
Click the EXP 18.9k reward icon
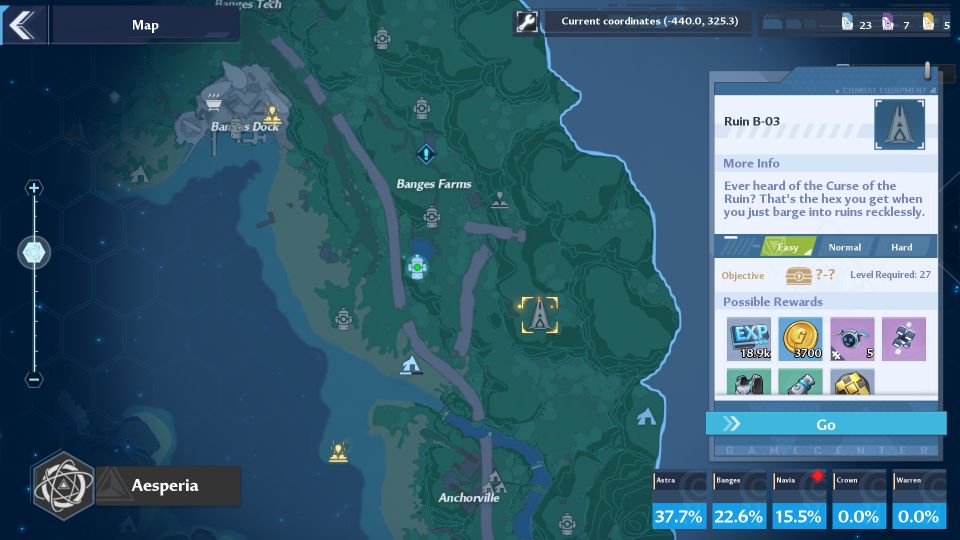[749, 339]
